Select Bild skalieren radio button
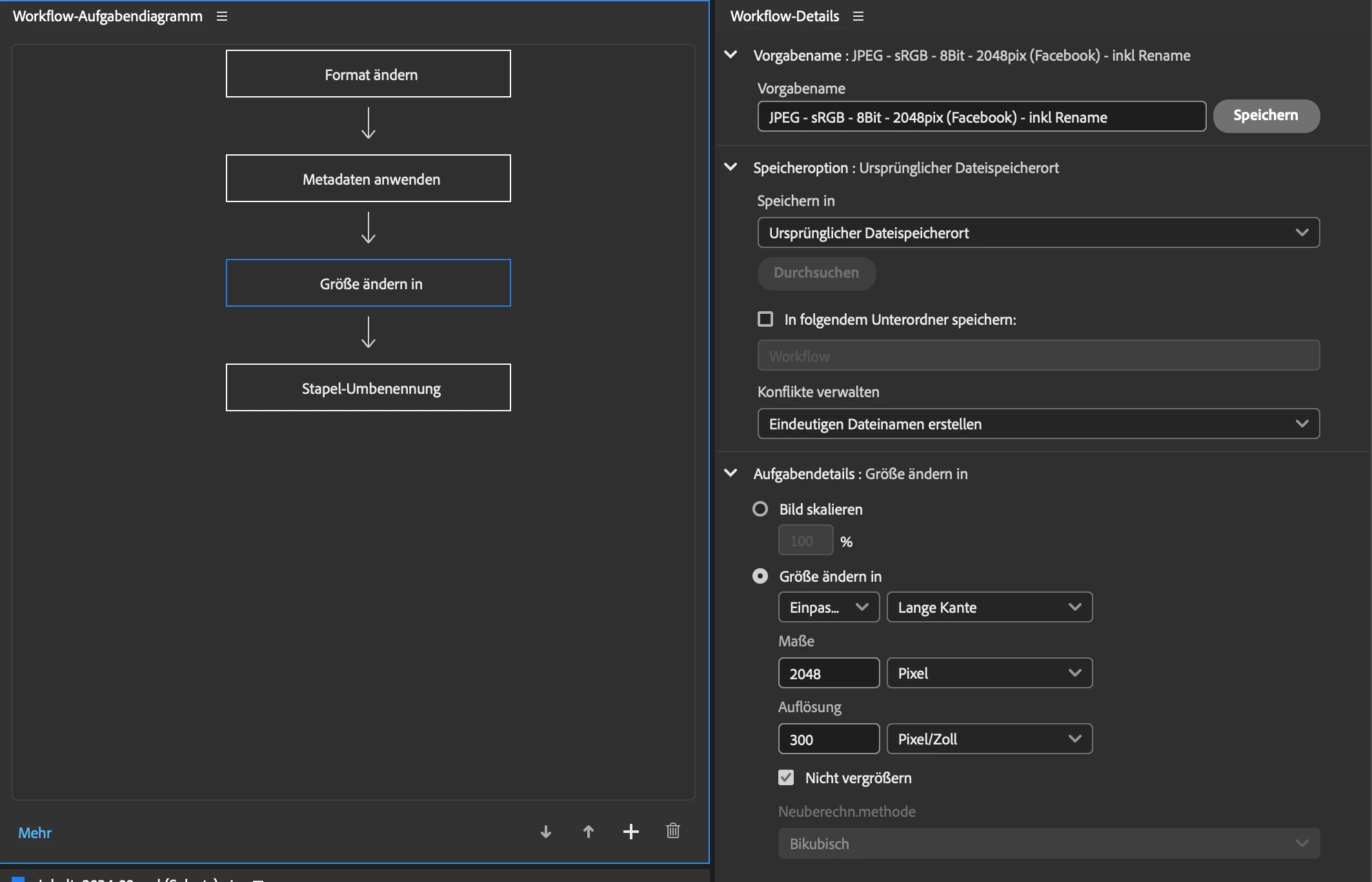The image size is (1372, 882). pyautogui.click(x=760, y=509)
